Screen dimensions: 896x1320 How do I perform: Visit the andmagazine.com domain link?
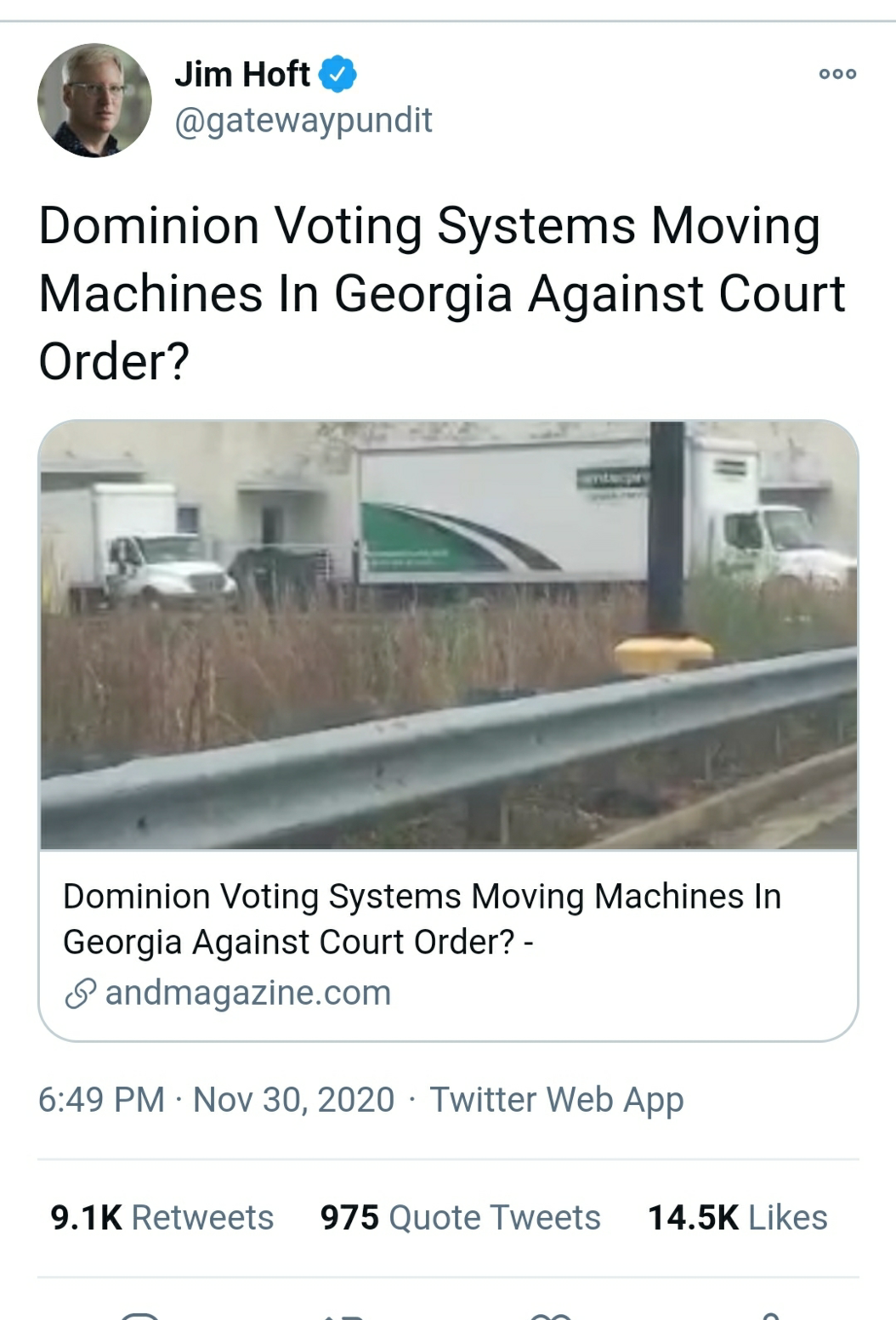247,993
